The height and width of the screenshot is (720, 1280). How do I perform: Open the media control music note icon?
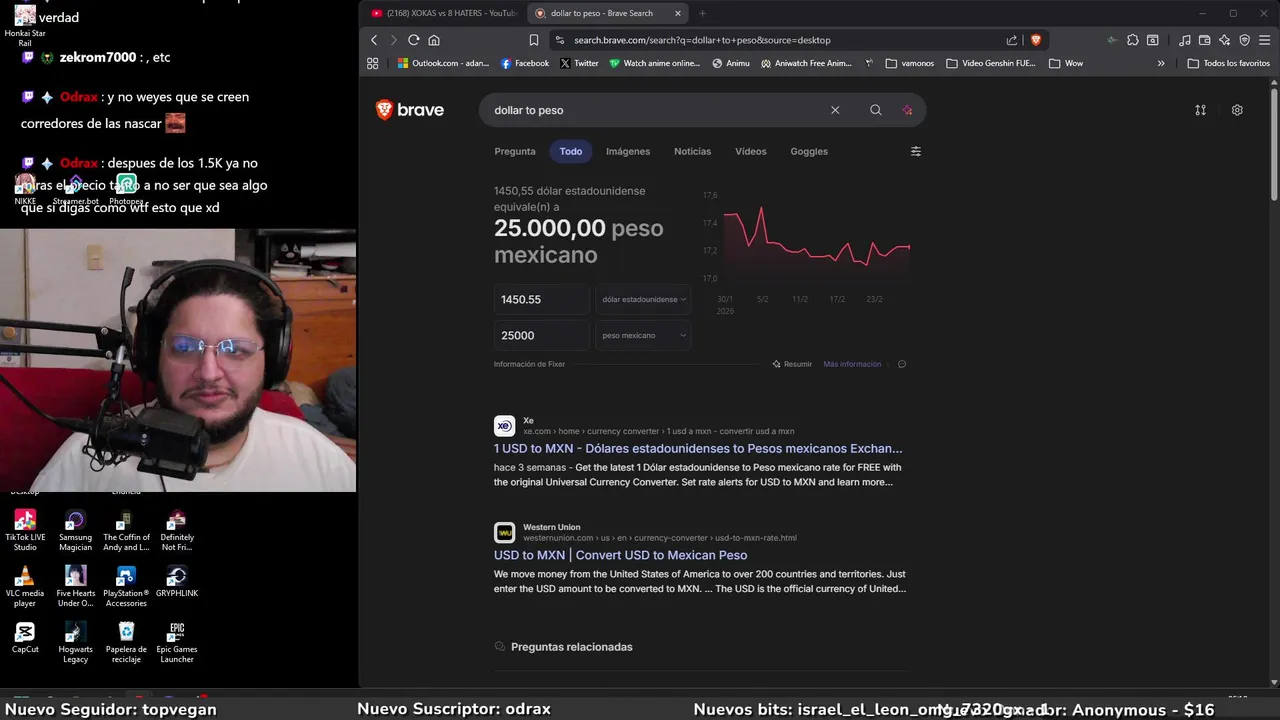(1185, 40)
